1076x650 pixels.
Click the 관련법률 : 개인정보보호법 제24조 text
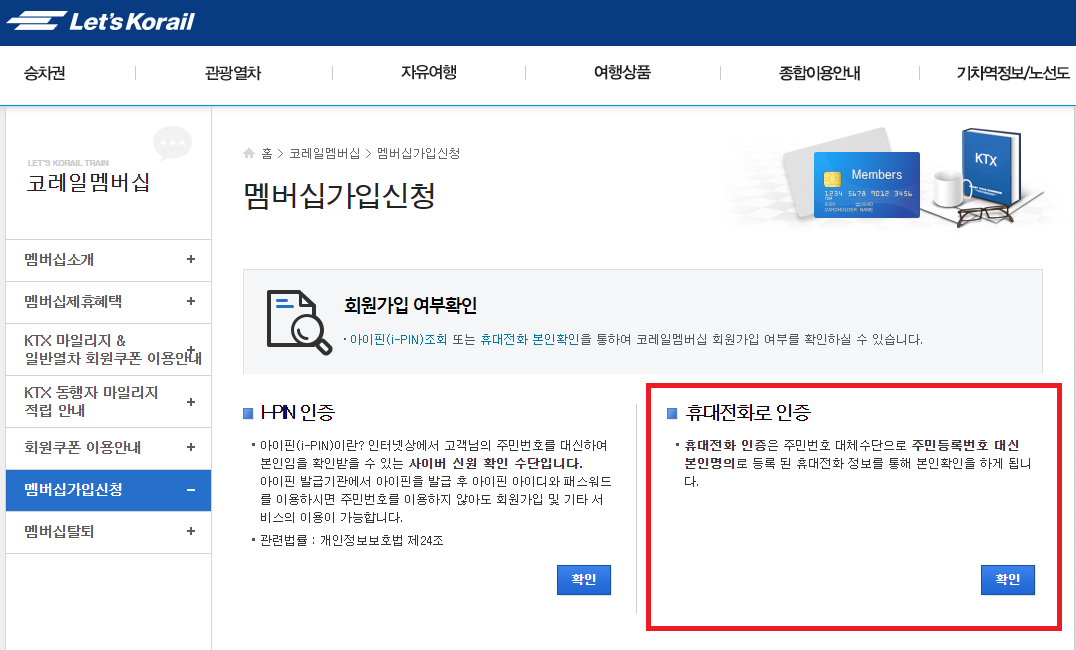pos(351,541)
